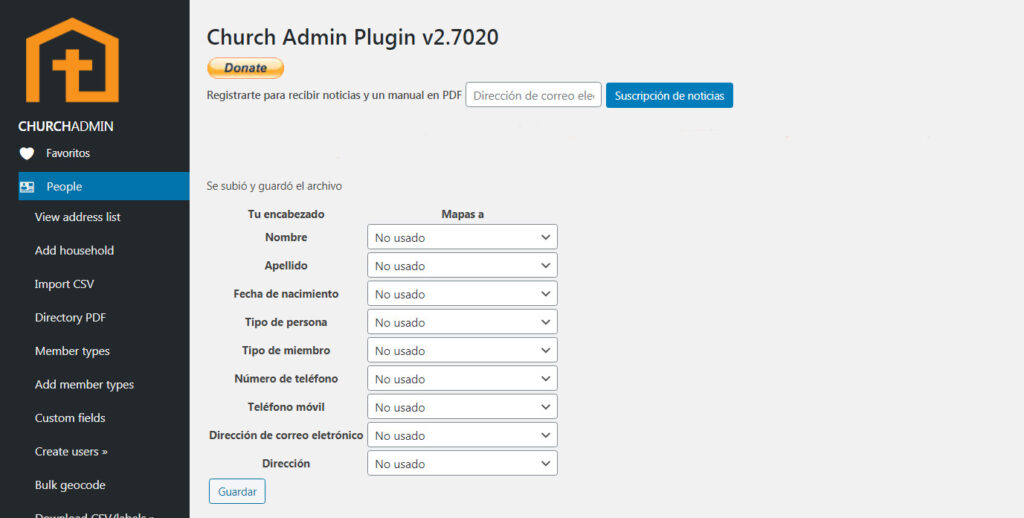Go to Add household page

(74, 251)
